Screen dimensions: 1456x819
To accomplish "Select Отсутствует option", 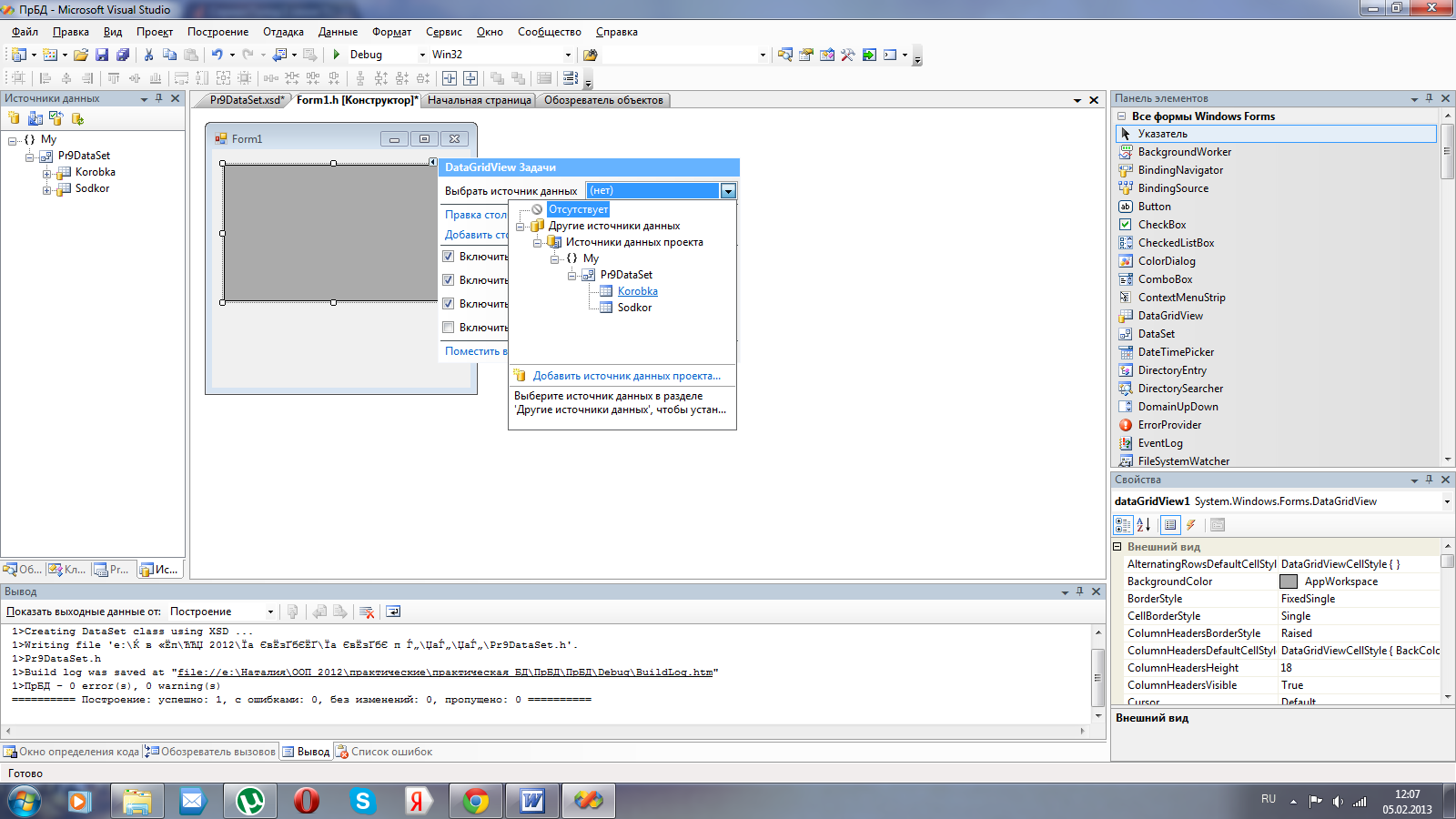I will point(578,209).
